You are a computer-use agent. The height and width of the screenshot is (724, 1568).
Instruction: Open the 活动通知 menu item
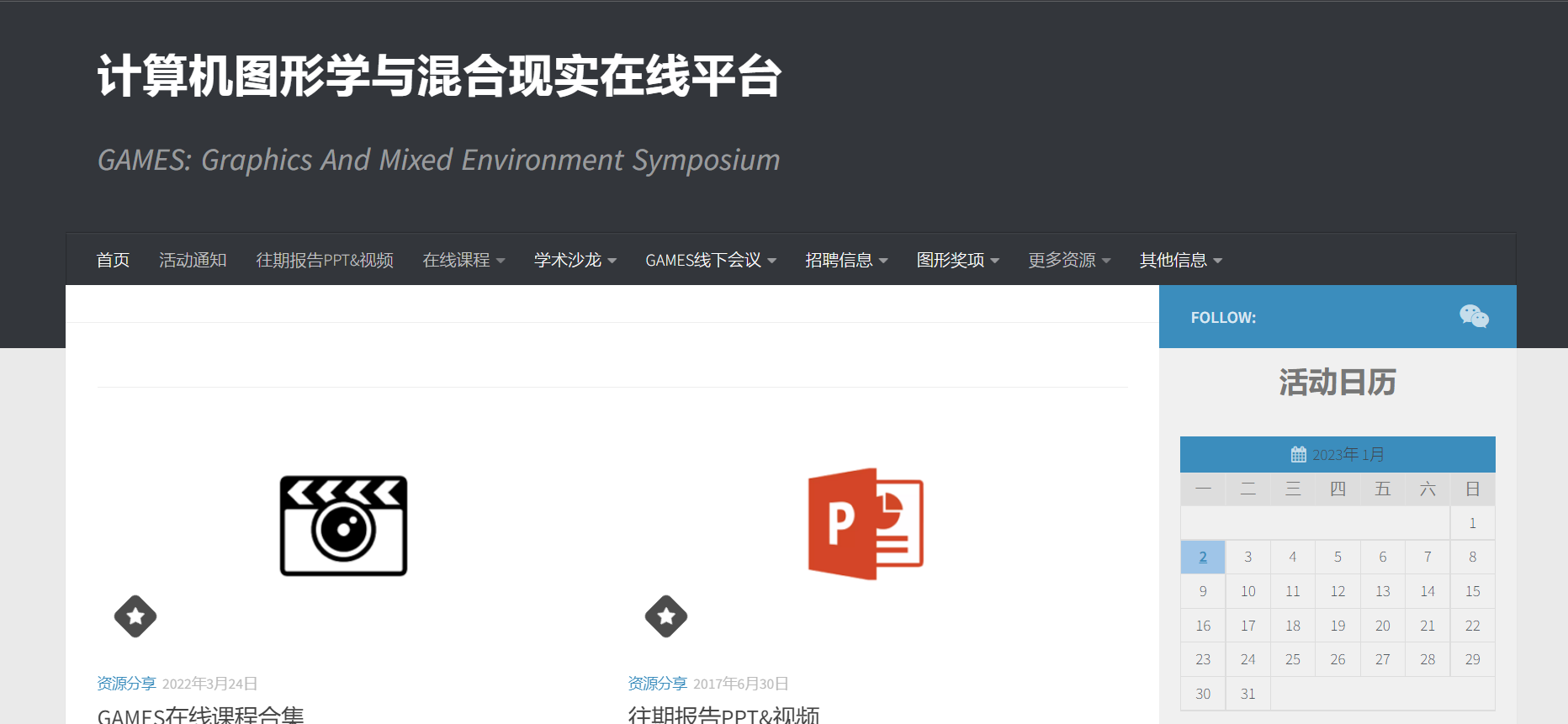coord(193,261)
